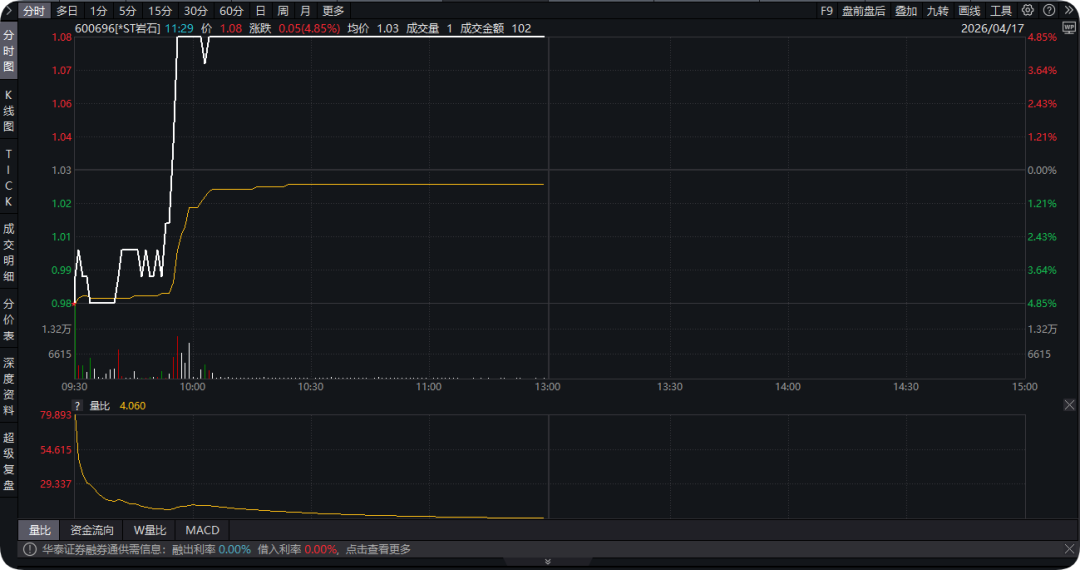Expand the double-chevron panel at top right

1069,10
